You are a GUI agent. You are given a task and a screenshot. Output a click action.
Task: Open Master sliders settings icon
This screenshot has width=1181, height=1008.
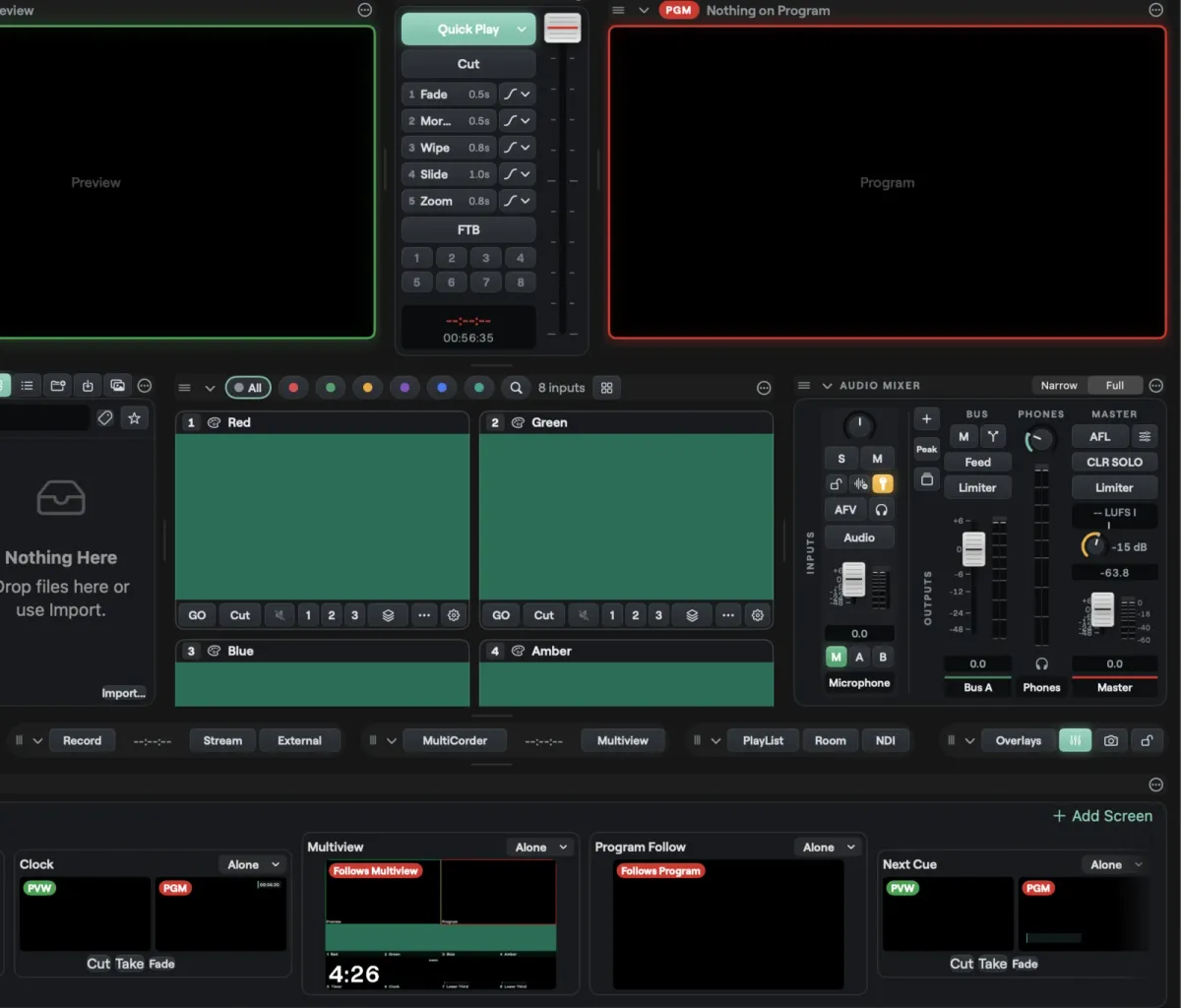point(1145,436)
